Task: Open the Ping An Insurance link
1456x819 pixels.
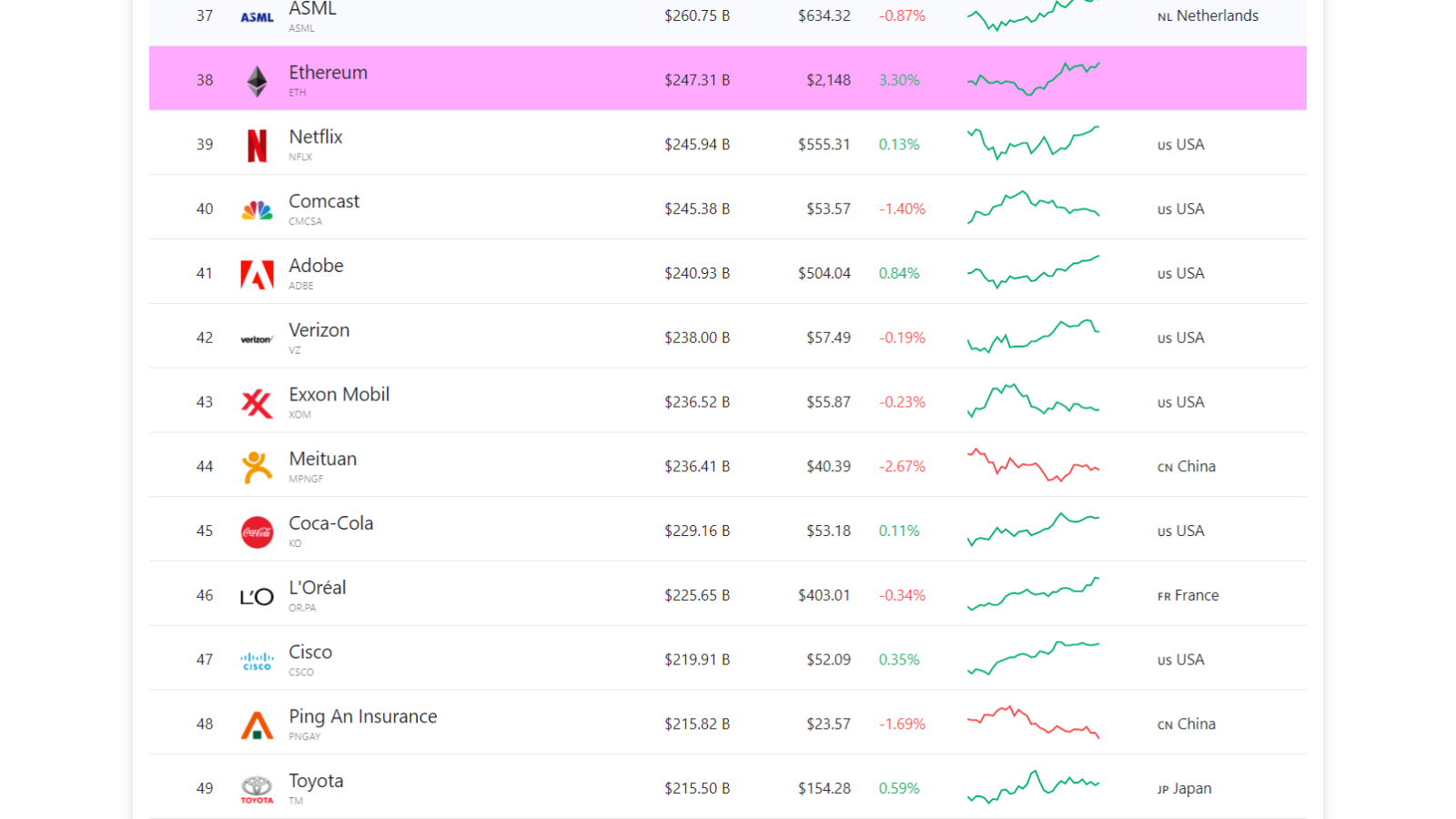Action: [x=363, y=717]
